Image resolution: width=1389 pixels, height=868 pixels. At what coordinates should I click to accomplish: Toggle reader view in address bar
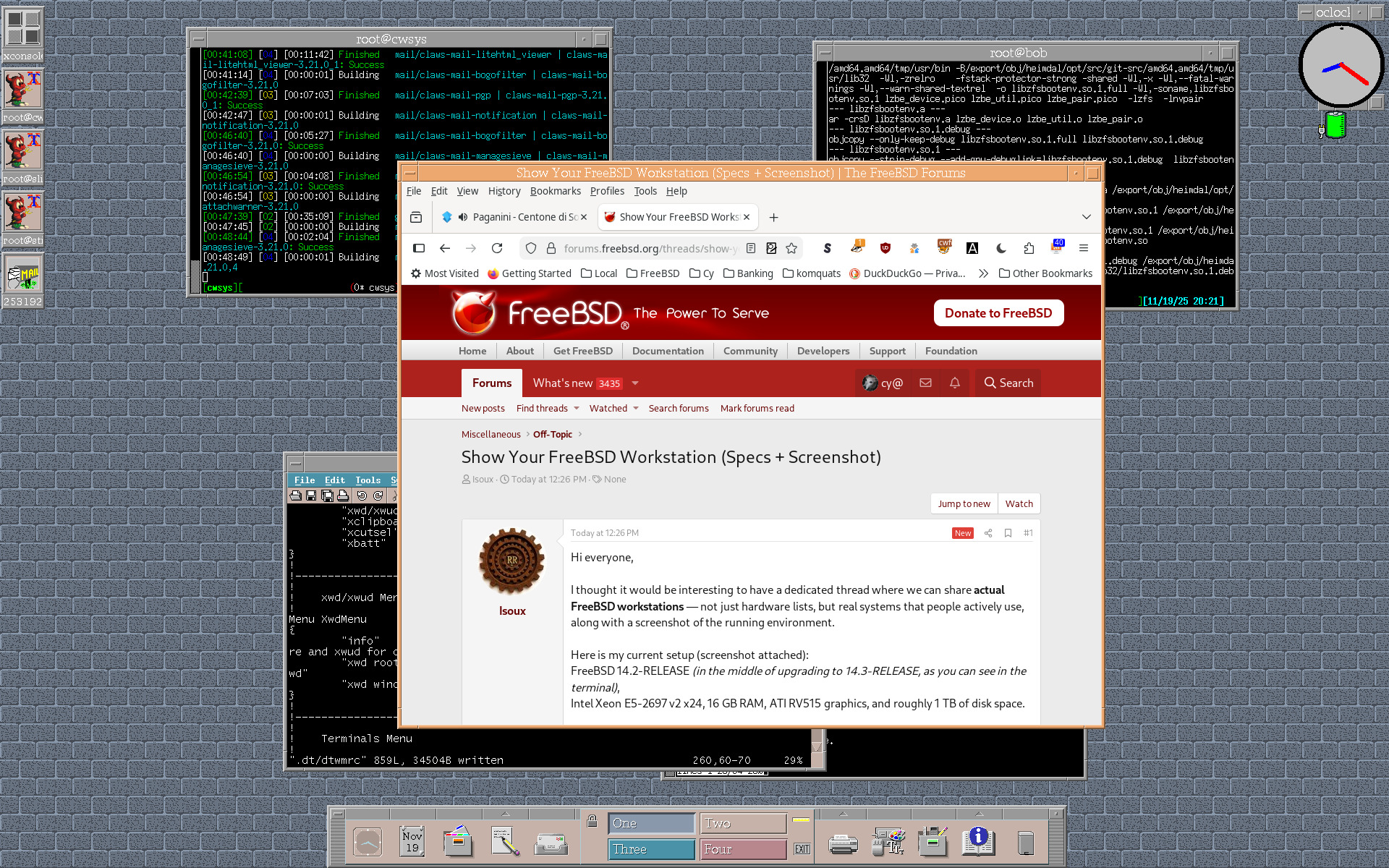coord(751,248)
